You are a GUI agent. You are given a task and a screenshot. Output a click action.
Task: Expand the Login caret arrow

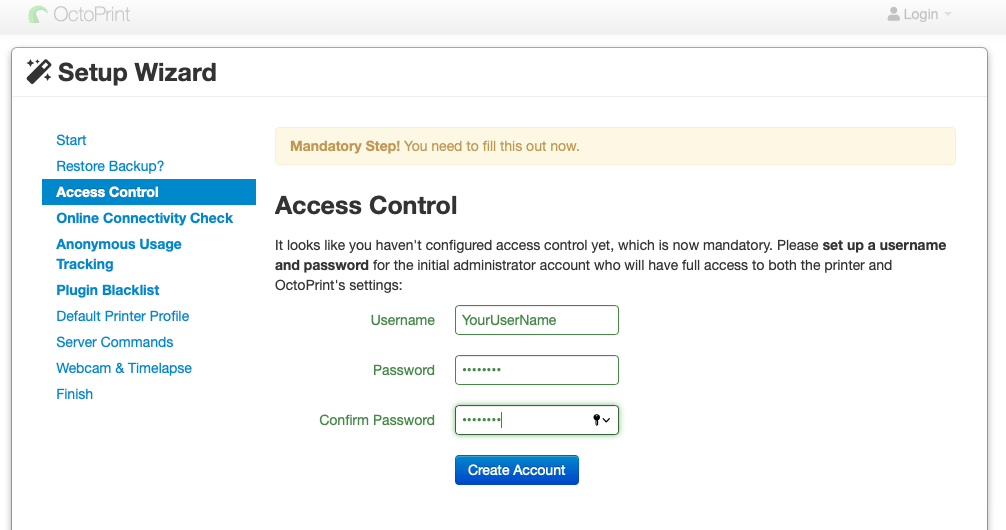(x=948, y=15)
